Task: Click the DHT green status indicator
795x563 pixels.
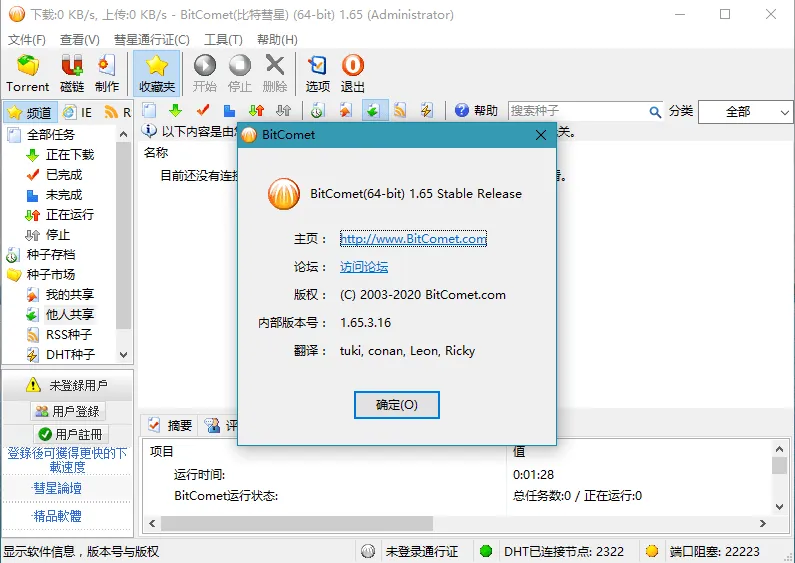Action: pos(486,551)
